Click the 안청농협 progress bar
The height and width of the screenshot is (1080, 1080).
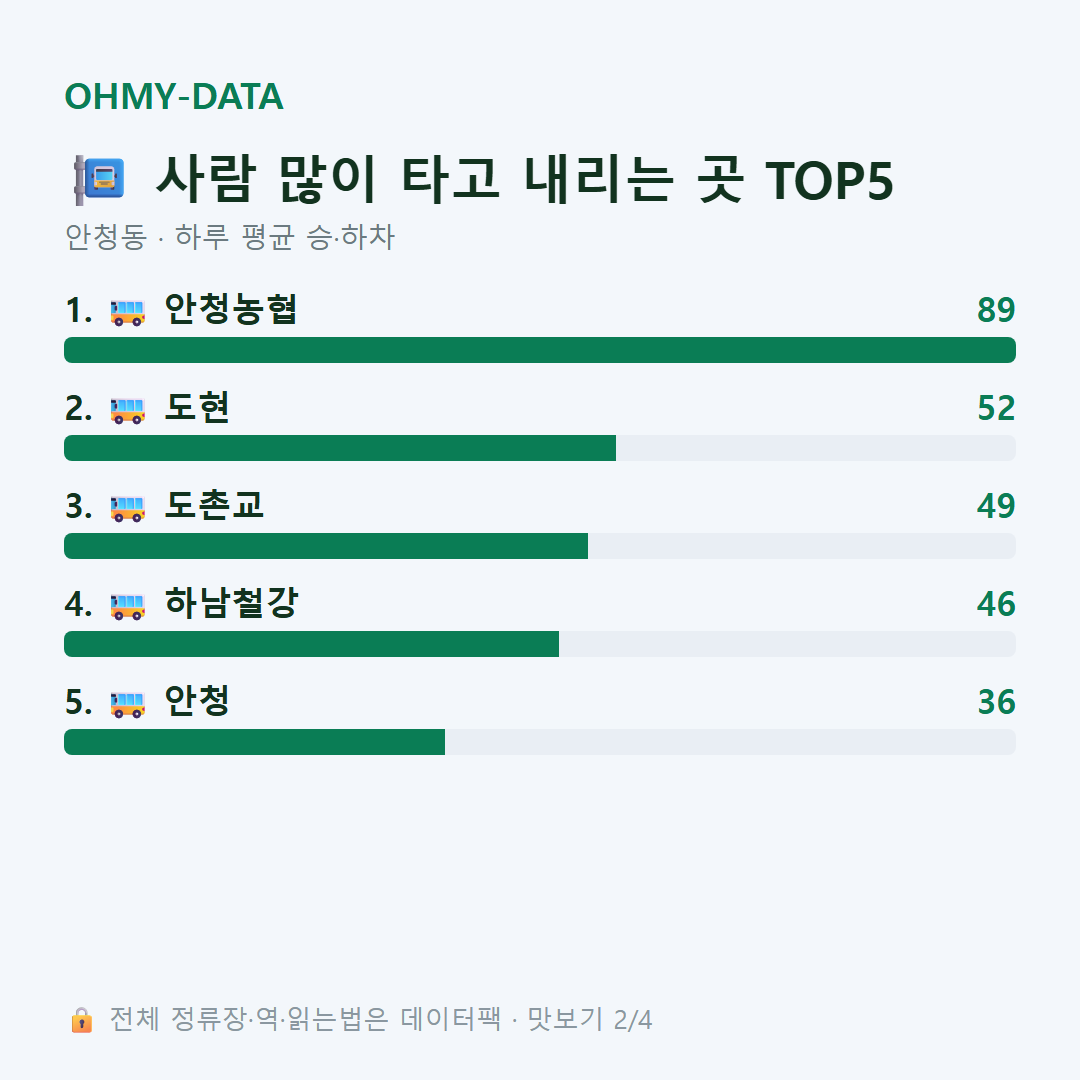pyautogui.click(x=540, y=350)
